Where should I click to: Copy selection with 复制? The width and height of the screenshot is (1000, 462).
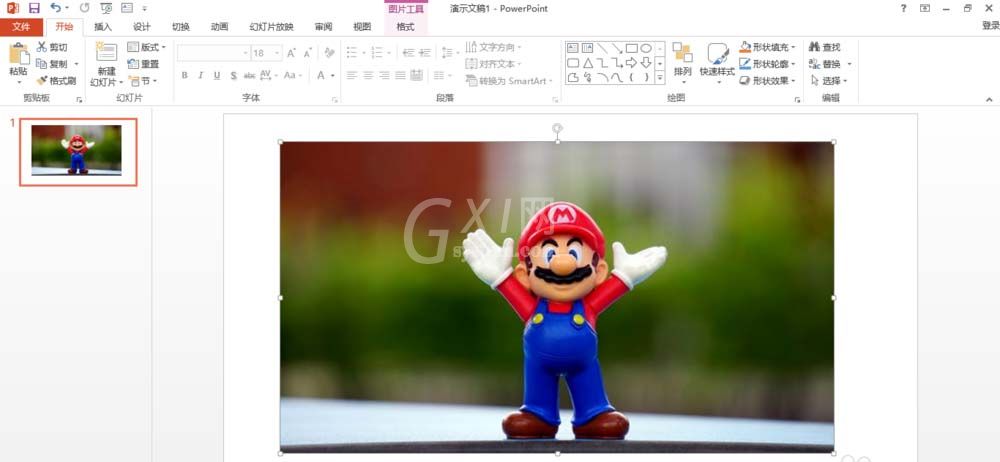point(52,64)
